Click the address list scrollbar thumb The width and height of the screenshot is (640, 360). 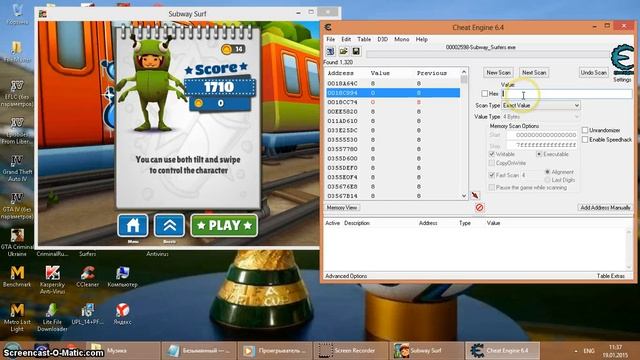click(464, 79)
